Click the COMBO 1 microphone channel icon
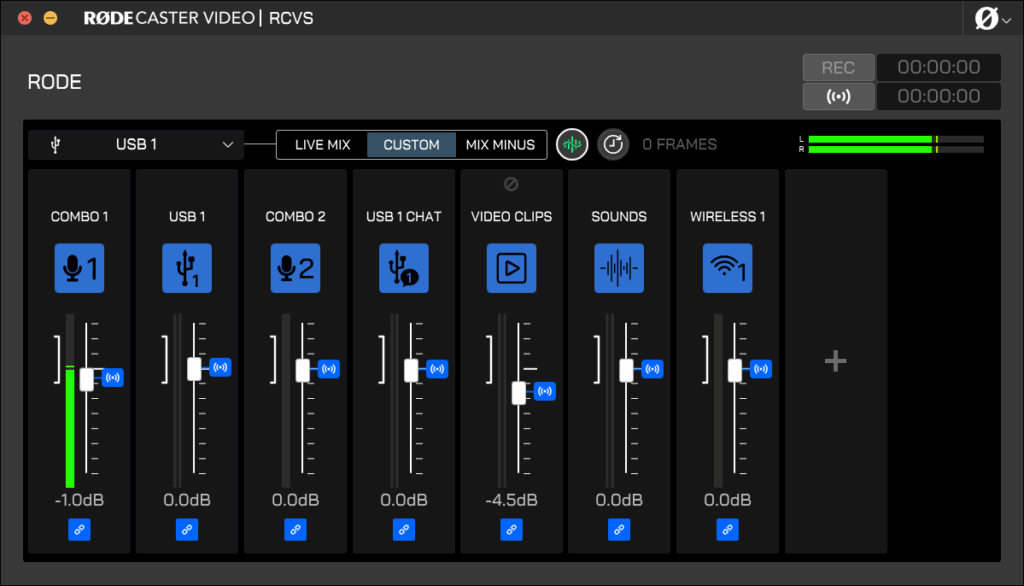This screenshot has height=586, width=1024. pos(79,268)
